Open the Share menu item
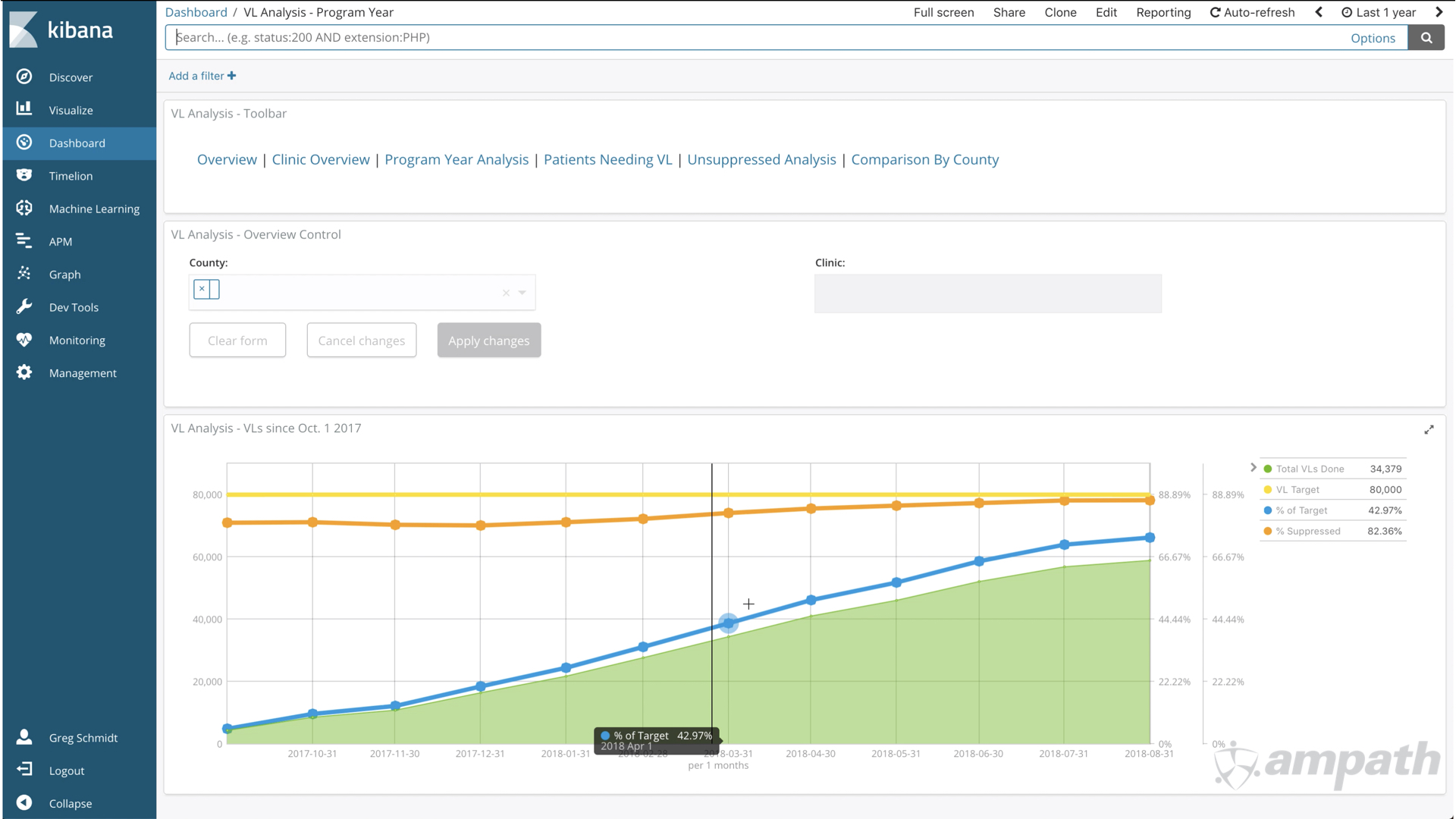Viewport: 1456px width, 819px height. click(1009, 12)
